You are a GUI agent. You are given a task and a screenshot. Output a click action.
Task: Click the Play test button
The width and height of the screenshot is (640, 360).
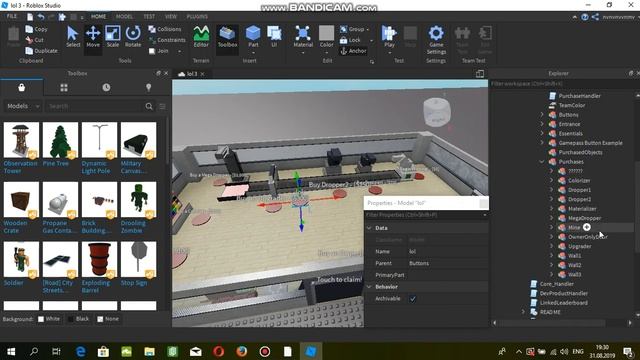click(x=389, y=37)
